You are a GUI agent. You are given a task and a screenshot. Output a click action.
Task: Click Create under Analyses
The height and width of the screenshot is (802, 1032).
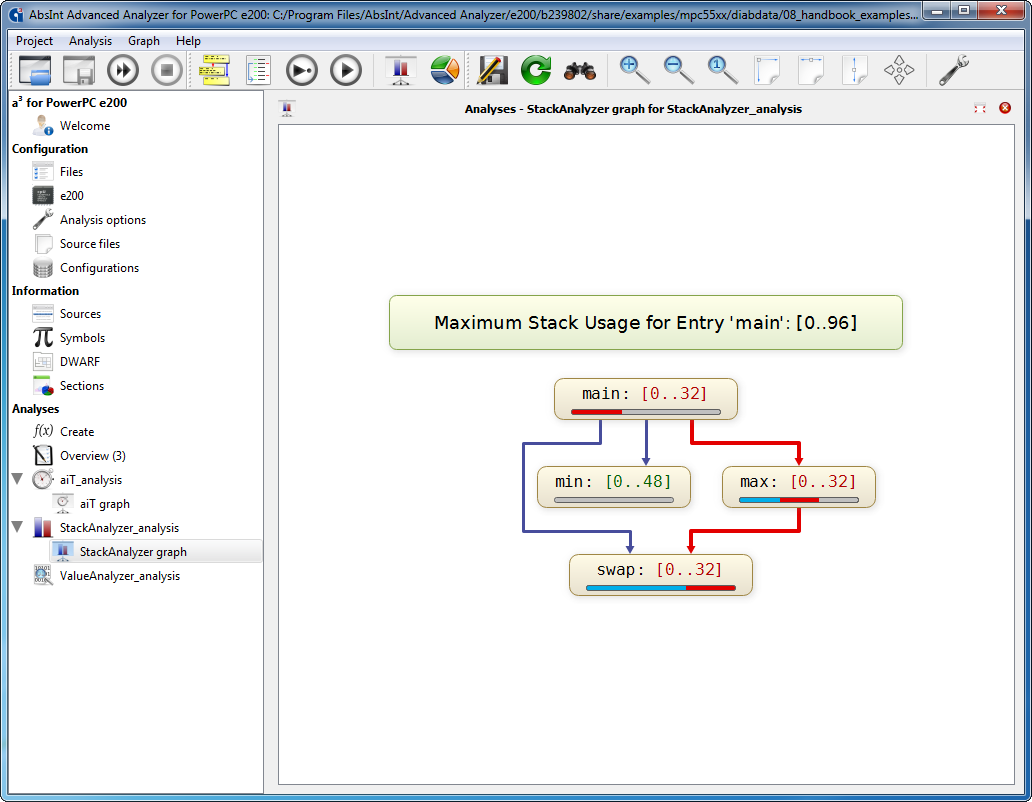[x=77, y=432]
